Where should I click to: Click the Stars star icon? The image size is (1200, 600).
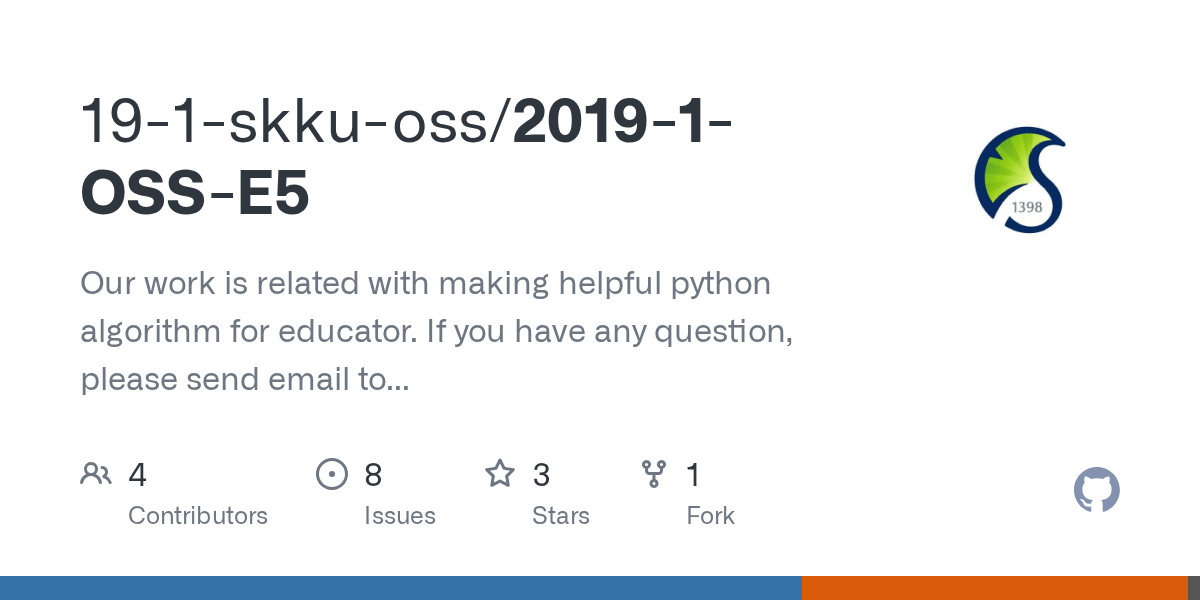coord(500,474)
